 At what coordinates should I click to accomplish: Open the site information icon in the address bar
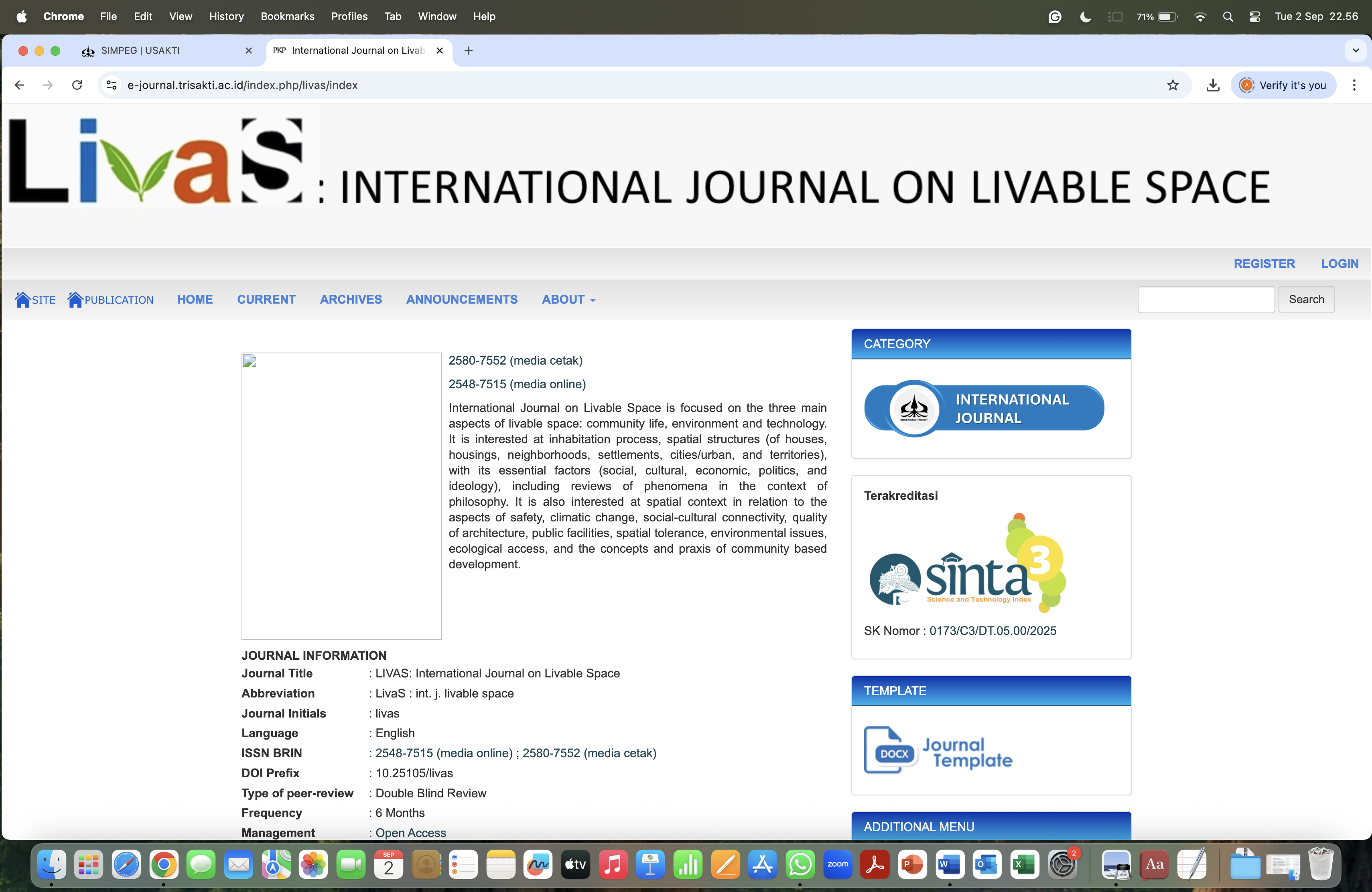(111, 85)
